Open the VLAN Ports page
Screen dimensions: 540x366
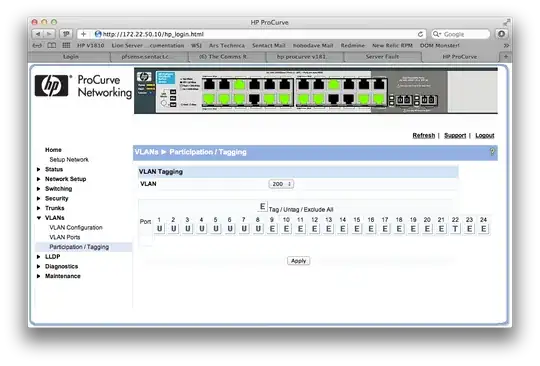64,237
